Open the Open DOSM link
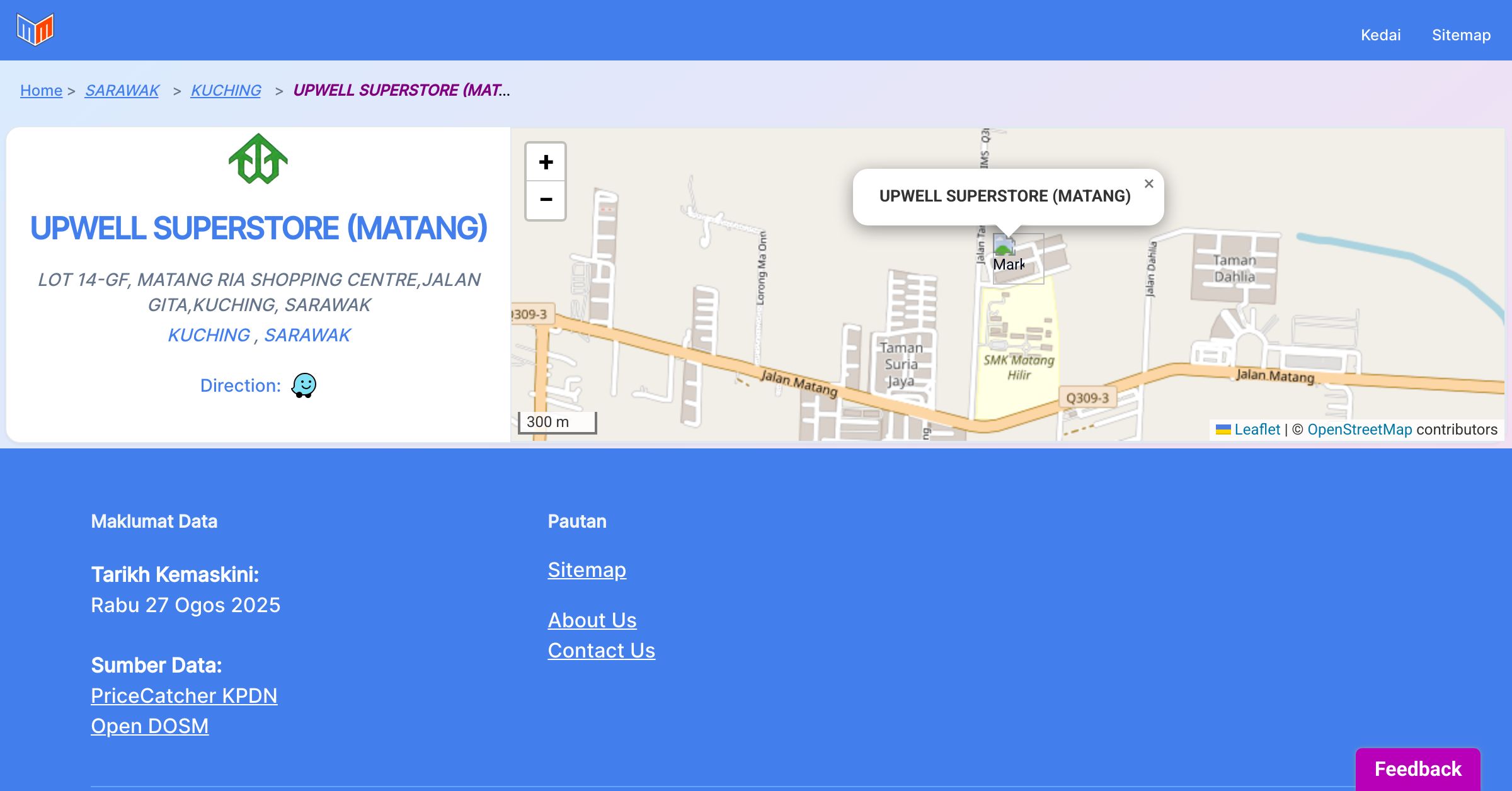Image resolution: width=1512 pixels, height=791 pixels. [149, 726]
